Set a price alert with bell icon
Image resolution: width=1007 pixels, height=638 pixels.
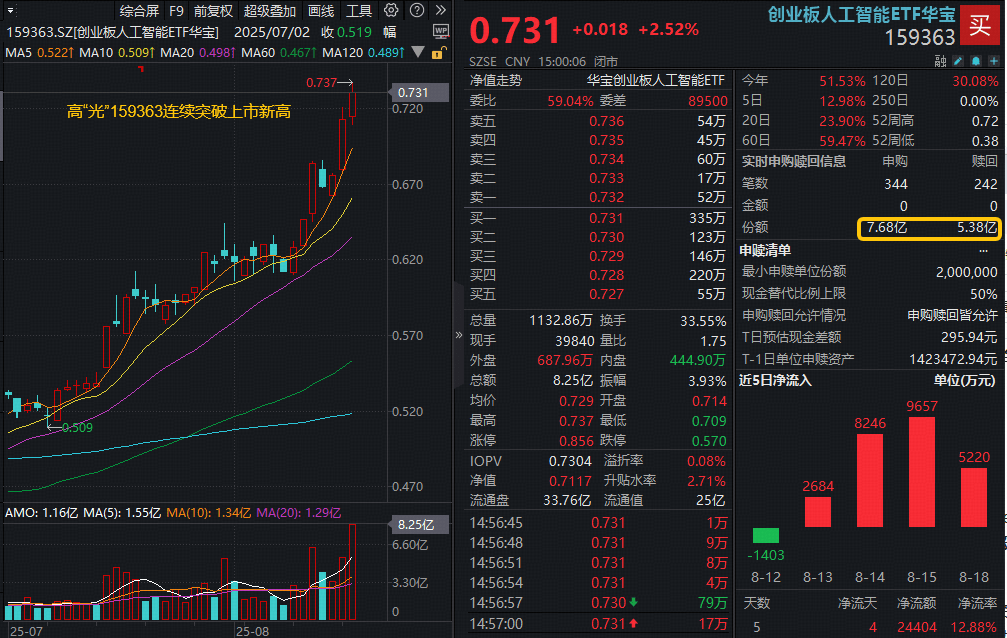[x=976, y=61]
